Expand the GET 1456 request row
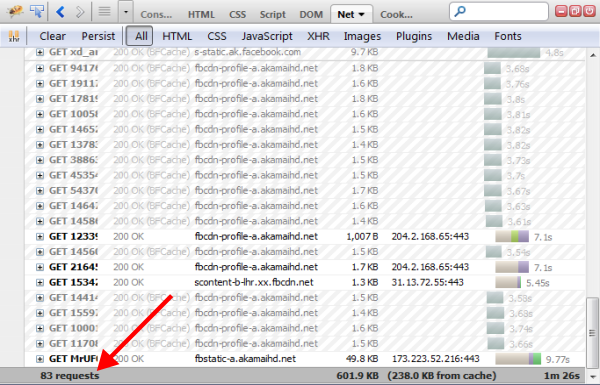 coord(40,252)
